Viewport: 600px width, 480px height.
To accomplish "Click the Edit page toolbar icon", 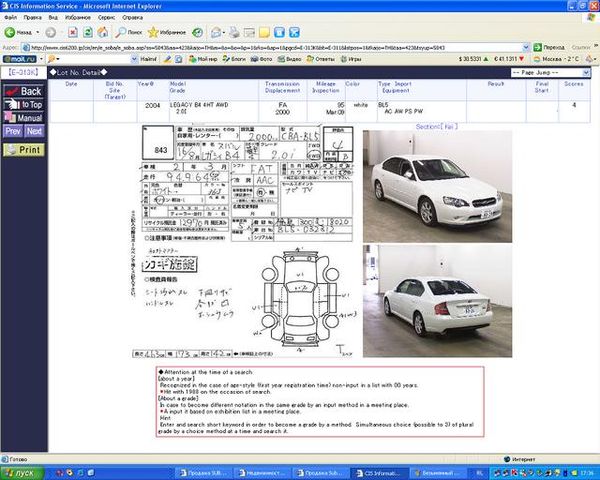I will pyautogui.click(x=249, y=33).
